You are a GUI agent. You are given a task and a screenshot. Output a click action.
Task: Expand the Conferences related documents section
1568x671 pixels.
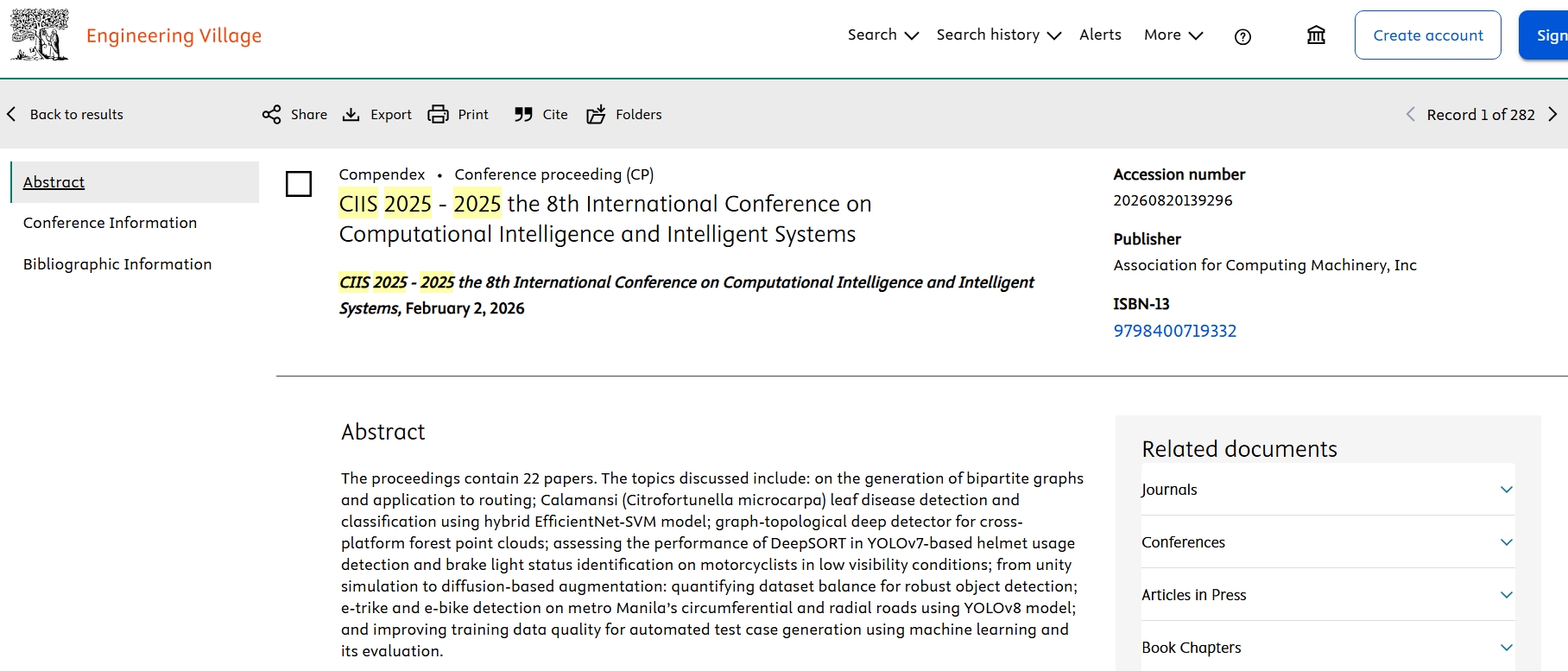point(1506,542)
